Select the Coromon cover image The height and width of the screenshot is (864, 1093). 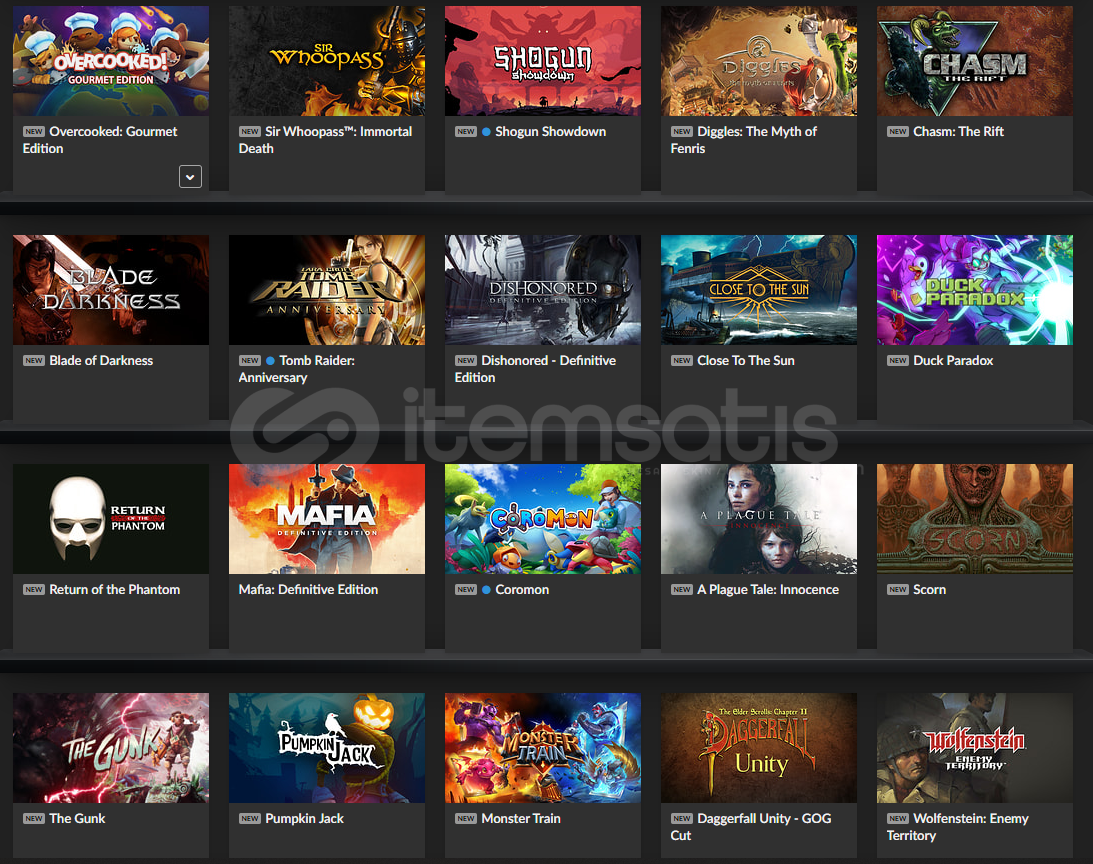click(543, 519)
